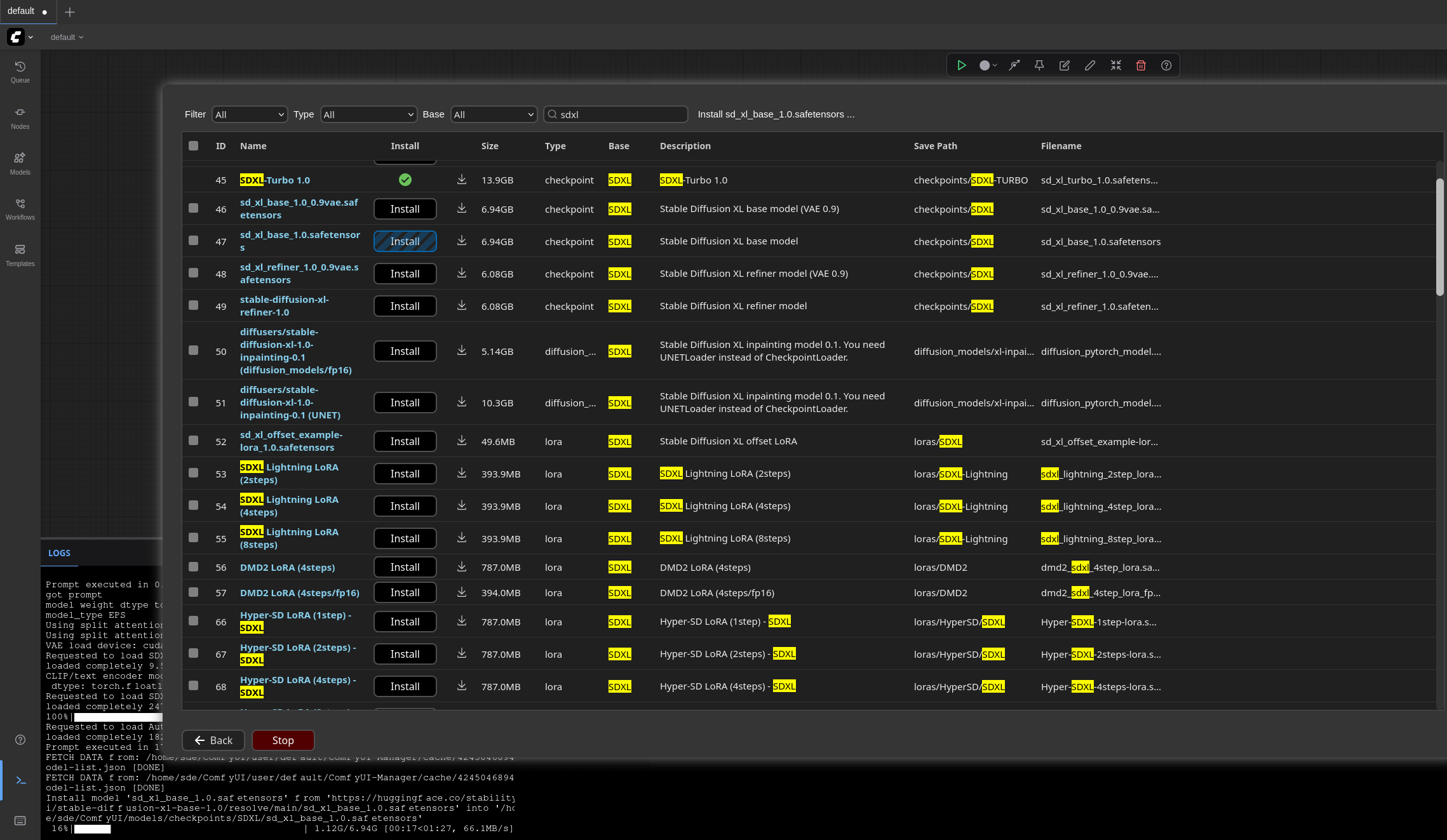The image size is (1447, 840).
Task: Open the help icon in the left sidebar
Action: coord(20,740)
